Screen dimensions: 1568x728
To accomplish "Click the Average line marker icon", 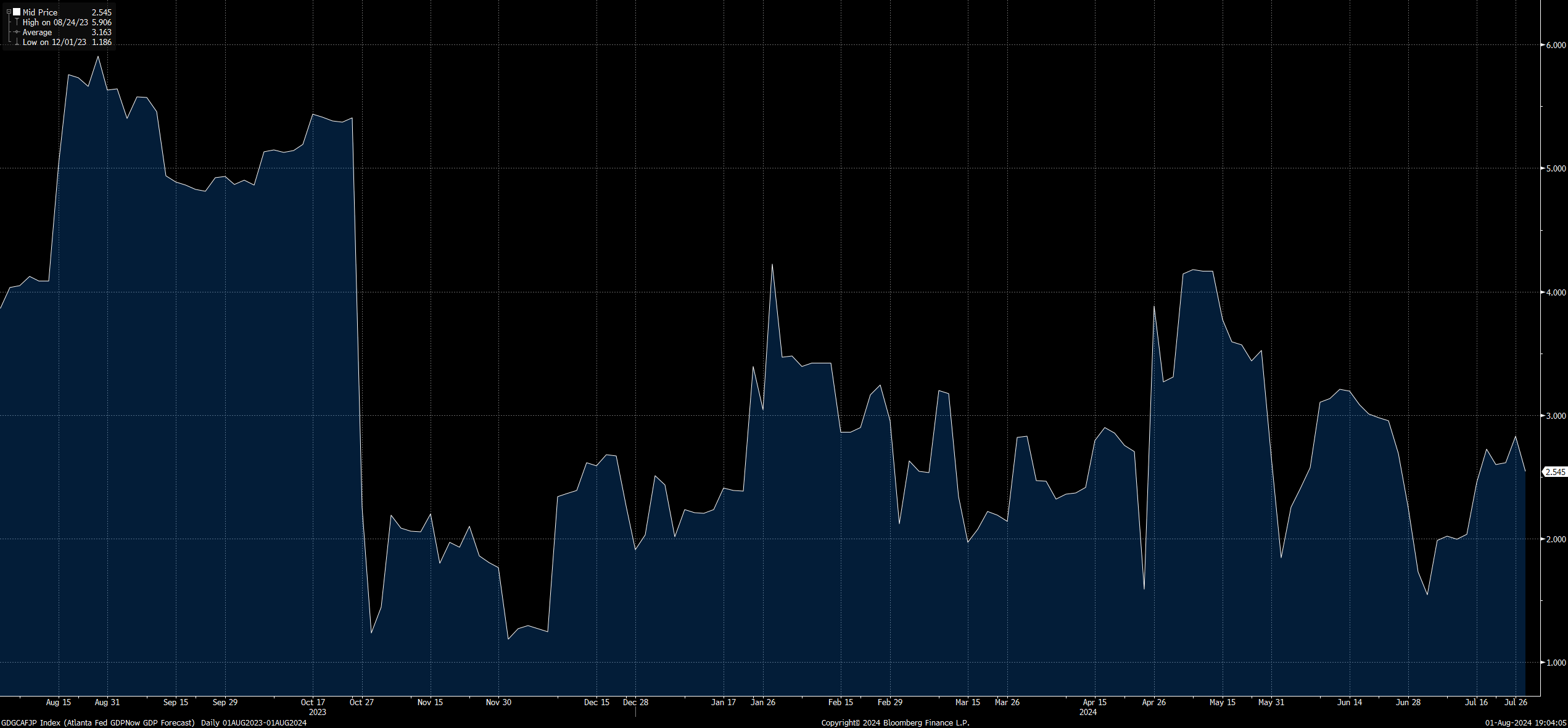I will click(17, 32).
